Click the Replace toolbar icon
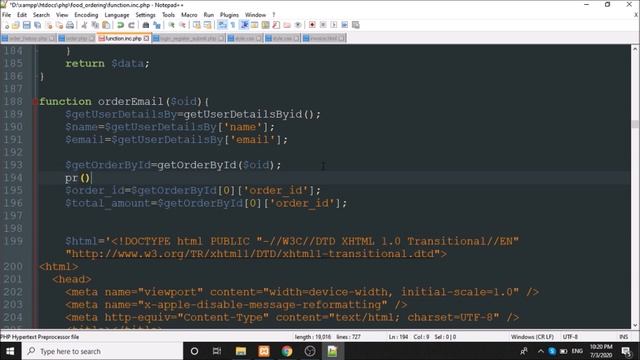This screenshot has height=360, width=640. coord(157,25)
